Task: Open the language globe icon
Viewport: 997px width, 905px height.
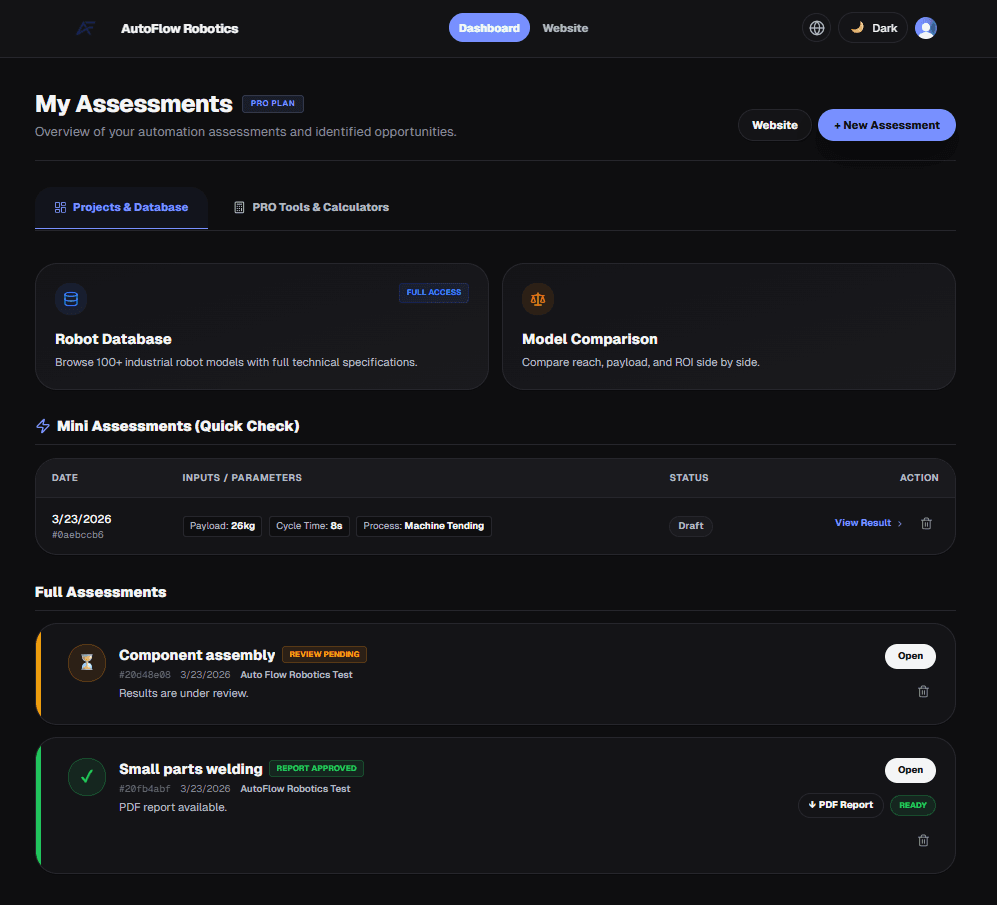Action: coord(816,27)
